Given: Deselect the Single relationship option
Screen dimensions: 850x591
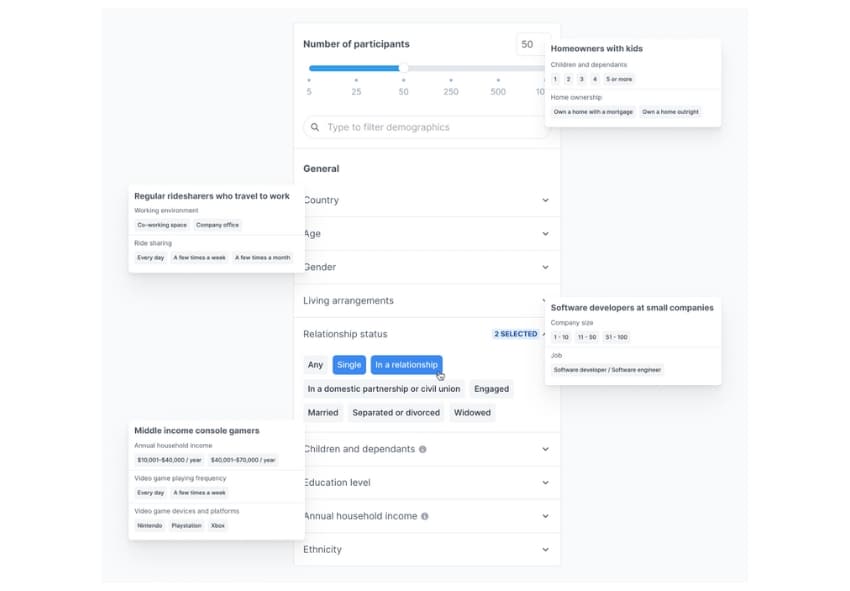Looking at the screenshot, I should [x=349, y=365].
